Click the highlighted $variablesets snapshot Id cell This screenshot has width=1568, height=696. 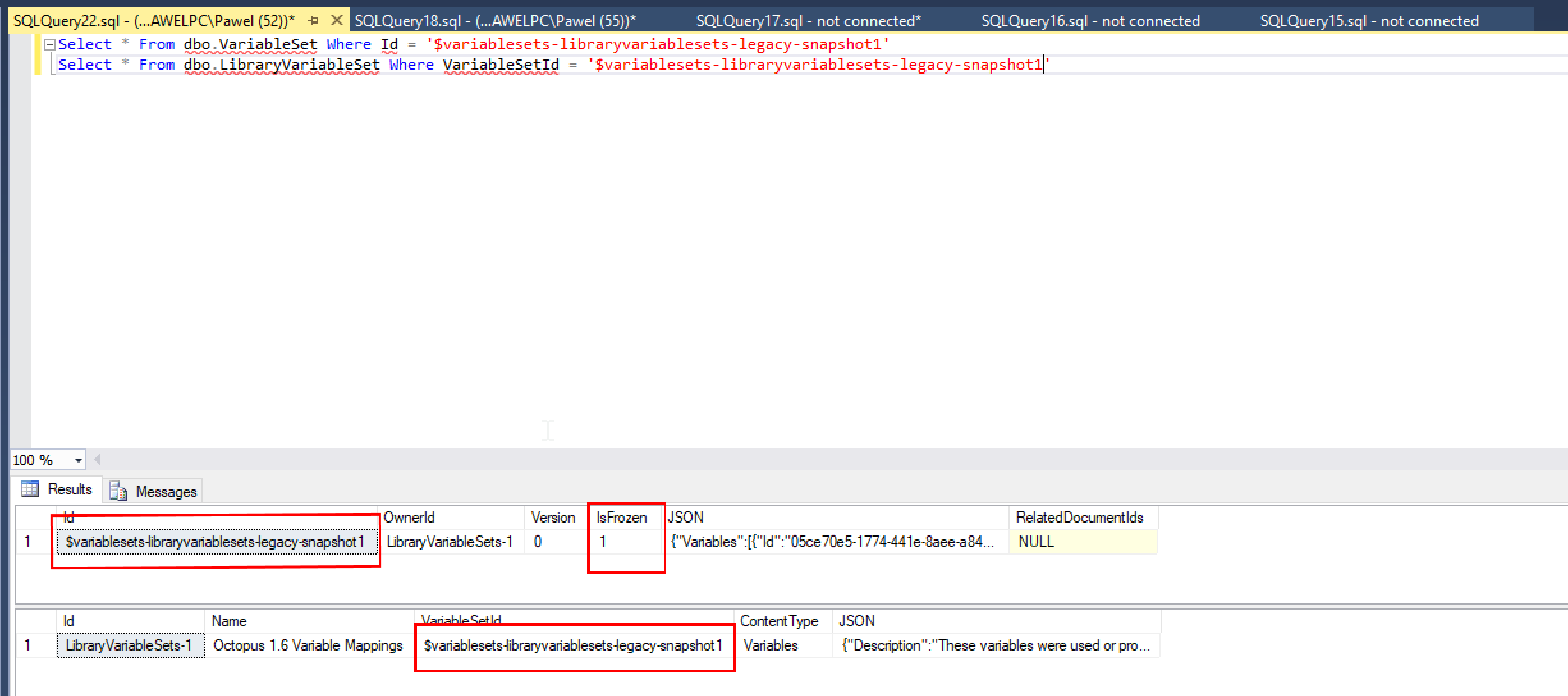click(216, 541)
